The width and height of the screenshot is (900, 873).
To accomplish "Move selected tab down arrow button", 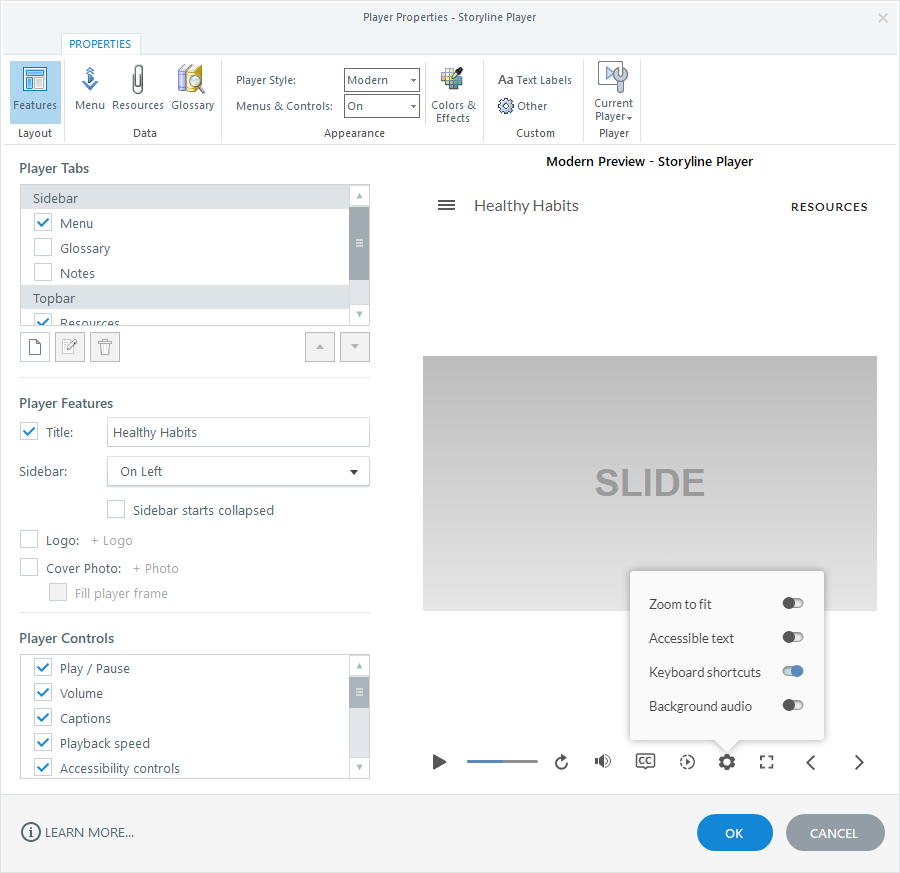I will click(355, 347).
